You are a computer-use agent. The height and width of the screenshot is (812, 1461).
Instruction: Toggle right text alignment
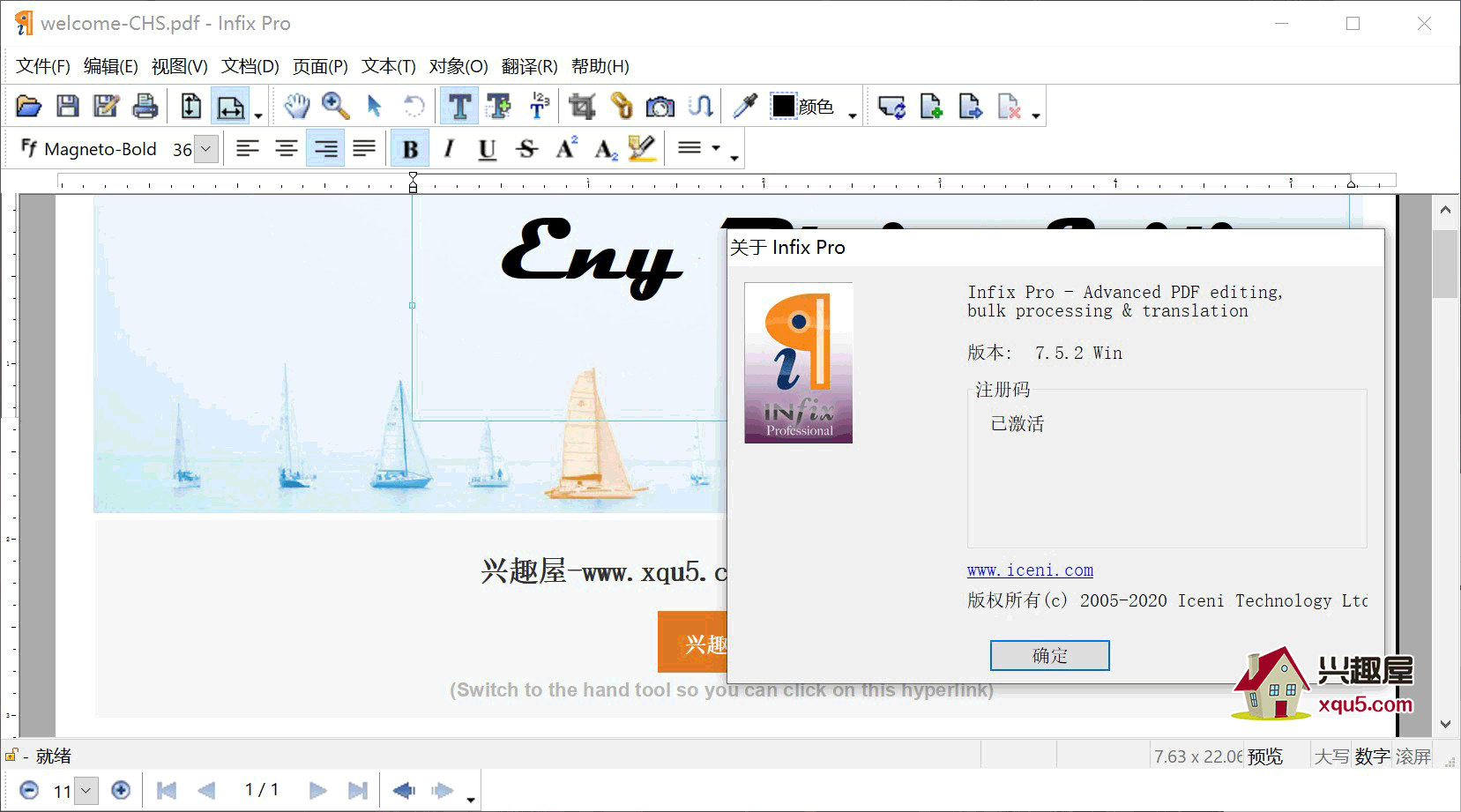[x=325, y=149]
